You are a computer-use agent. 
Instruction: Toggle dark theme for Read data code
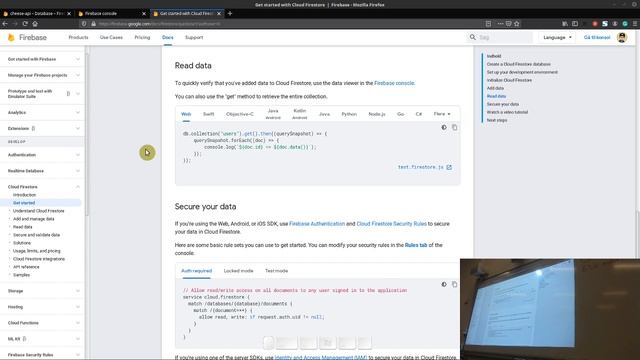[x=444, y=127]
